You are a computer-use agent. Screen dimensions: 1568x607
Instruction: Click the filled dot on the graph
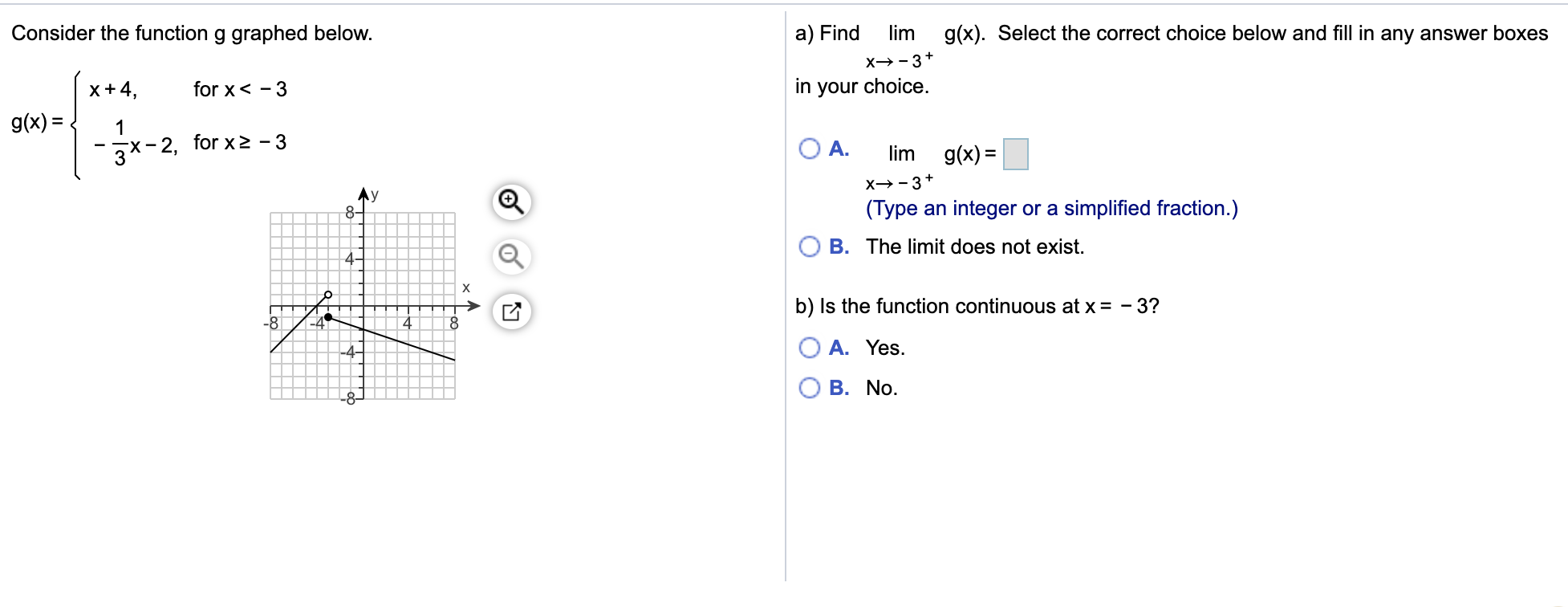coord(327,317)
